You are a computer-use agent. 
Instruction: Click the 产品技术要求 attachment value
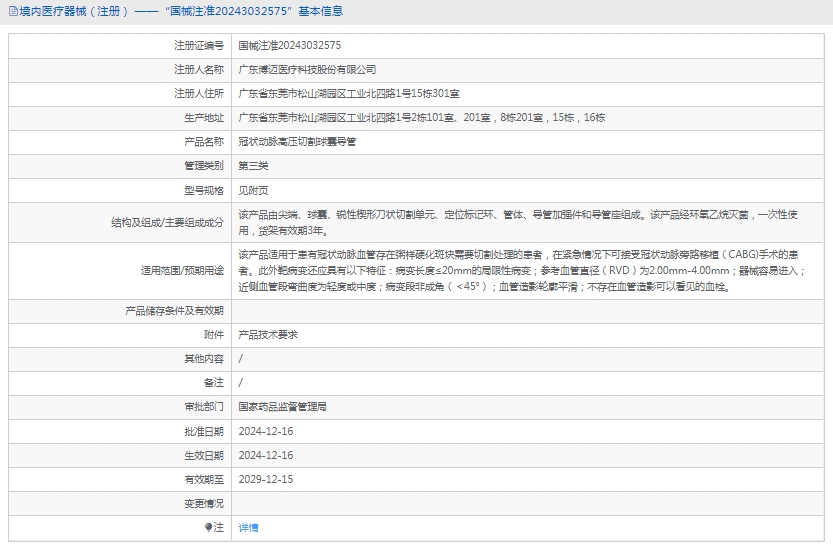(x=268, y=335)
